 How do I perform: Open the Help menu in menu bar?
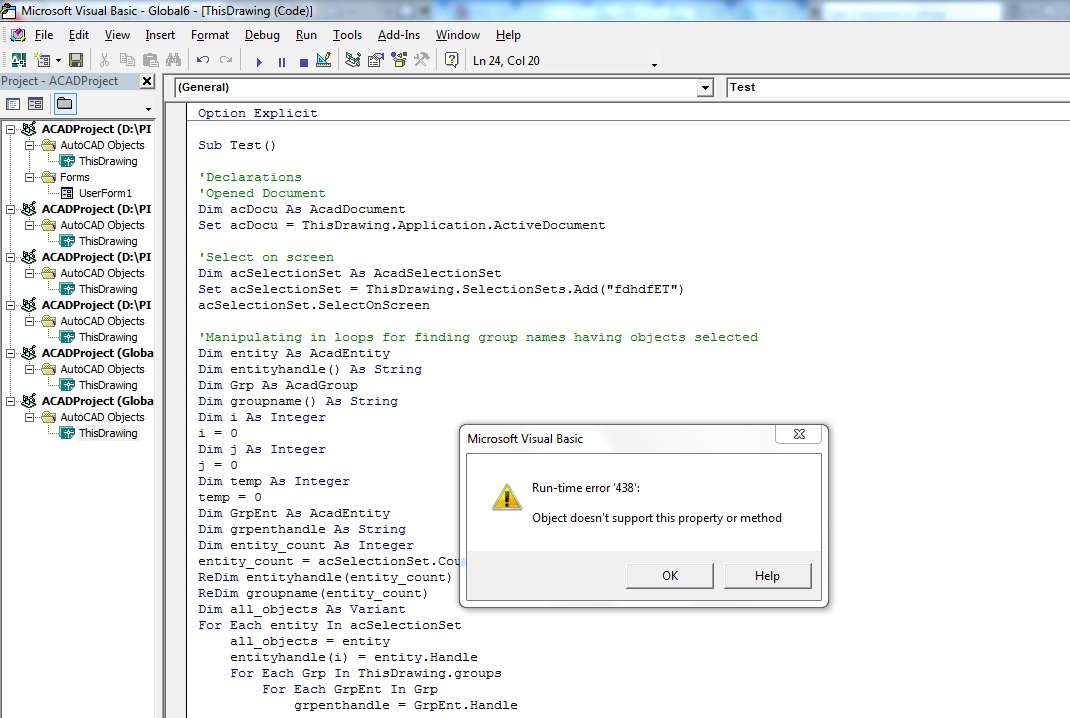pyautogui.click(x=508, y=35)
